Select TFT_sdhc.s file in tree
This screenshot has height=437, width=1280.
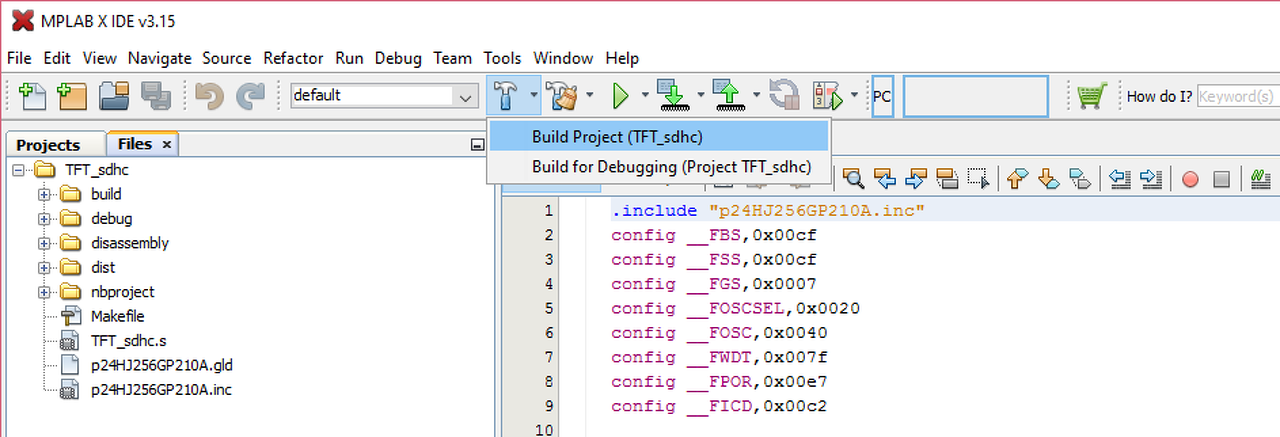pos(128,341)
